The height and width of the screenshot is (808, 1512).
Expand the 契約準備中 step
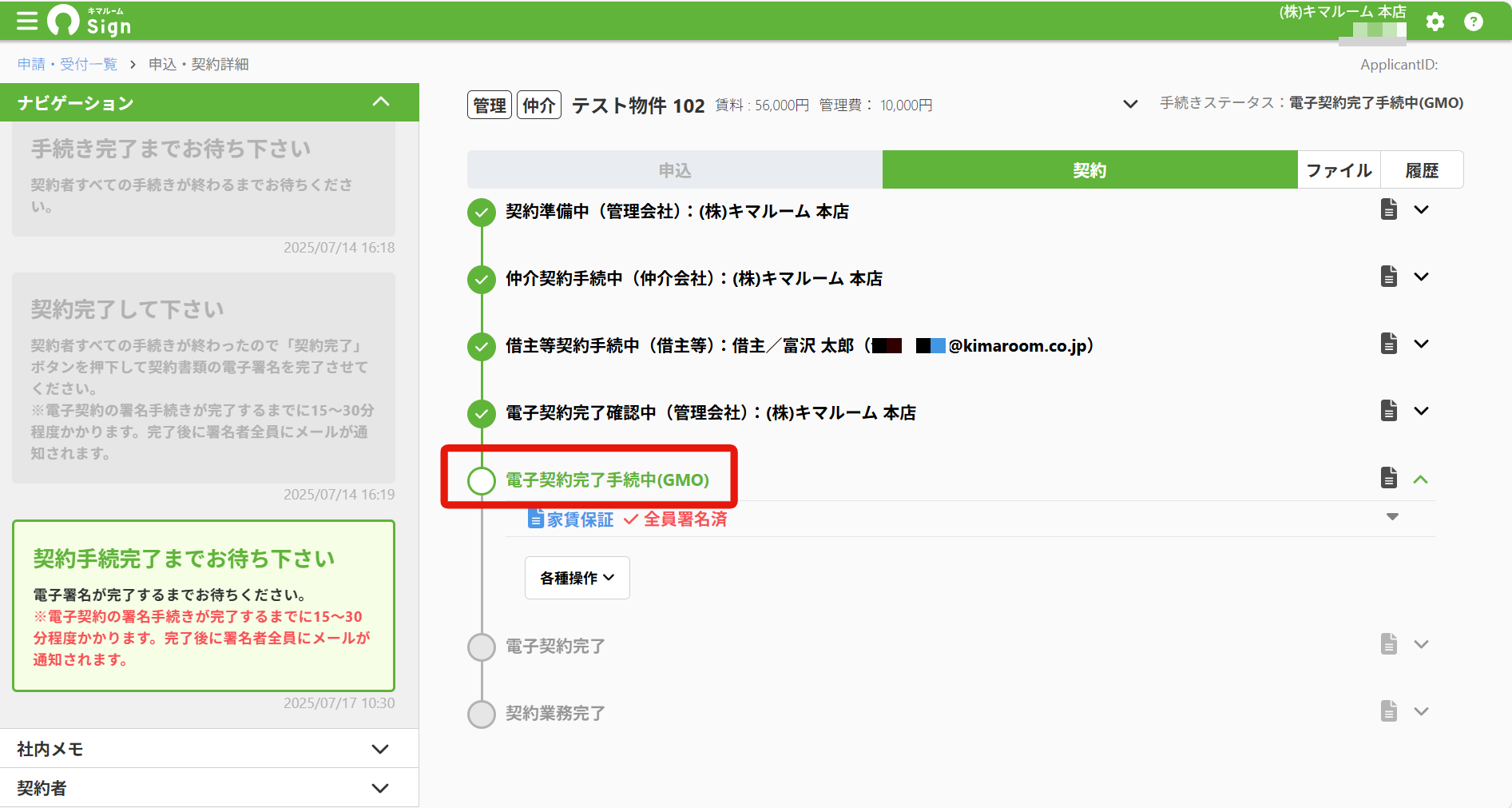(x=1421, y=210)
